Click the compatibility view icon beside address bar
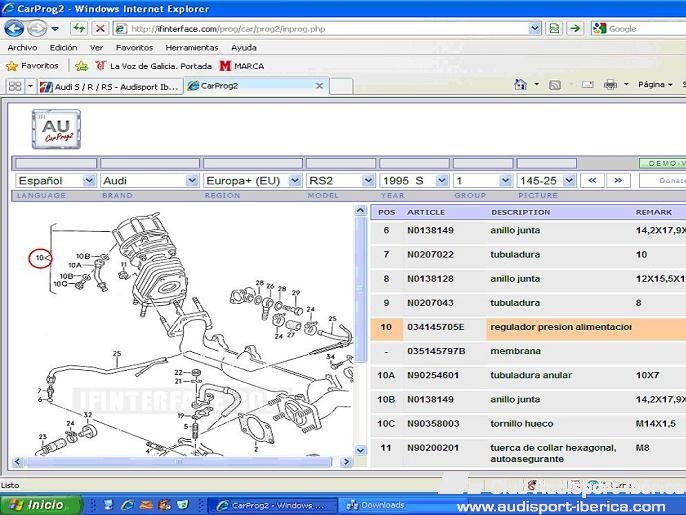 [x=554, y=29]
